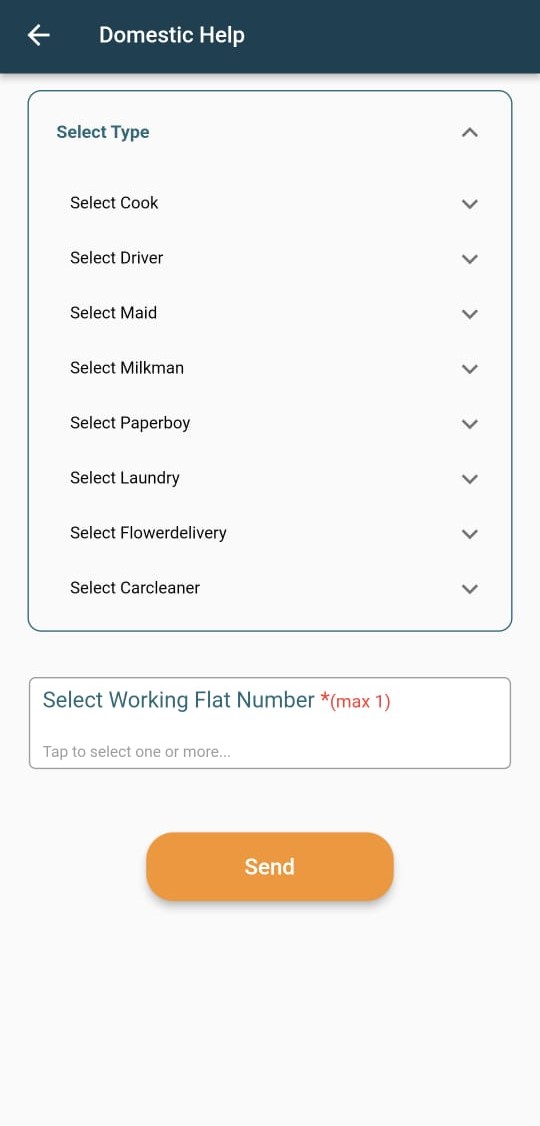This screenshot has width=540, height=1126.
Task: Expand the Select Maid chevron
Action: pyautogui.click(x=470, y=314)
